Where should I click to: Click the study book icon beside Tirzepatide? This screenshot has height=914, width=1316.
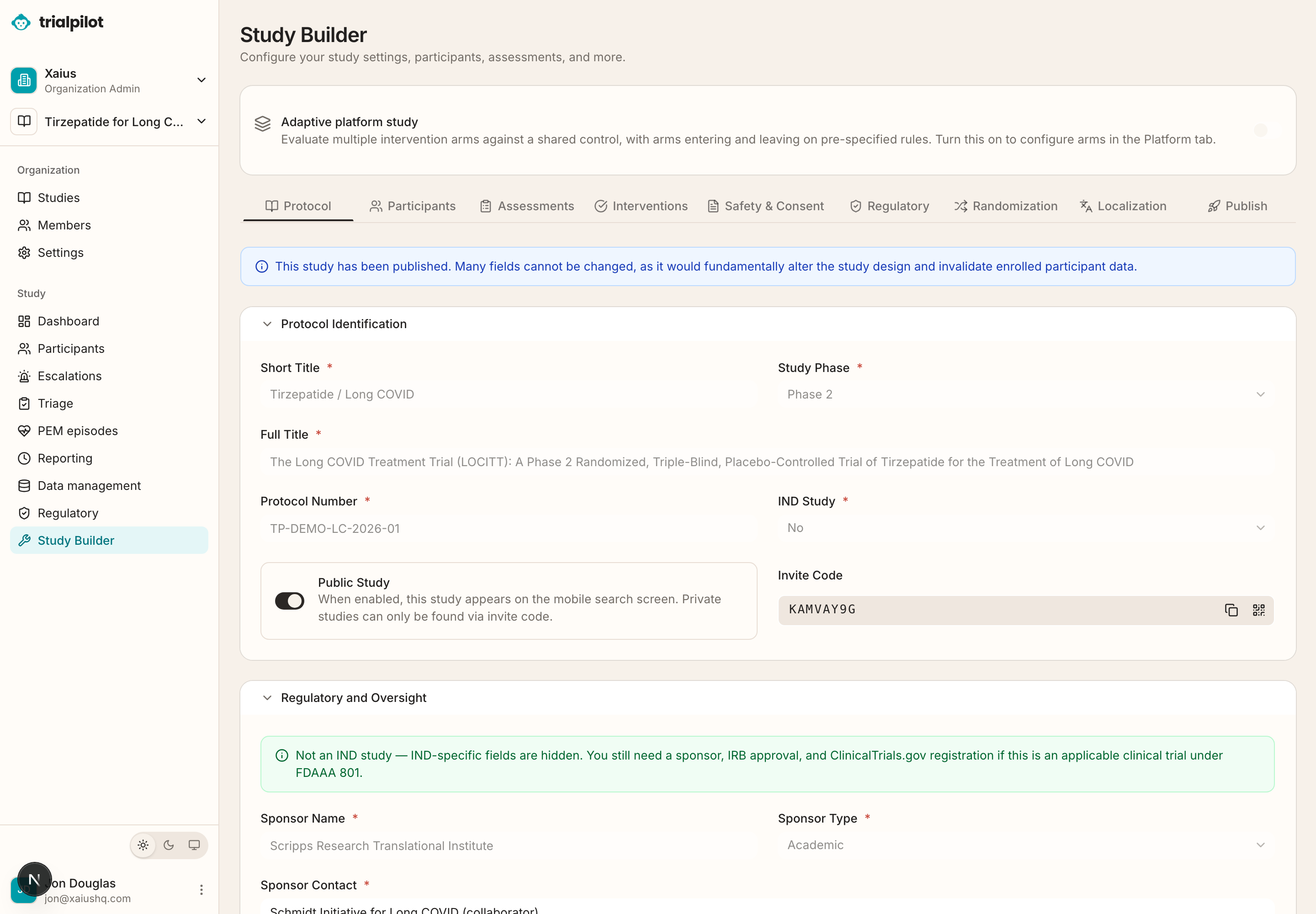23,122
